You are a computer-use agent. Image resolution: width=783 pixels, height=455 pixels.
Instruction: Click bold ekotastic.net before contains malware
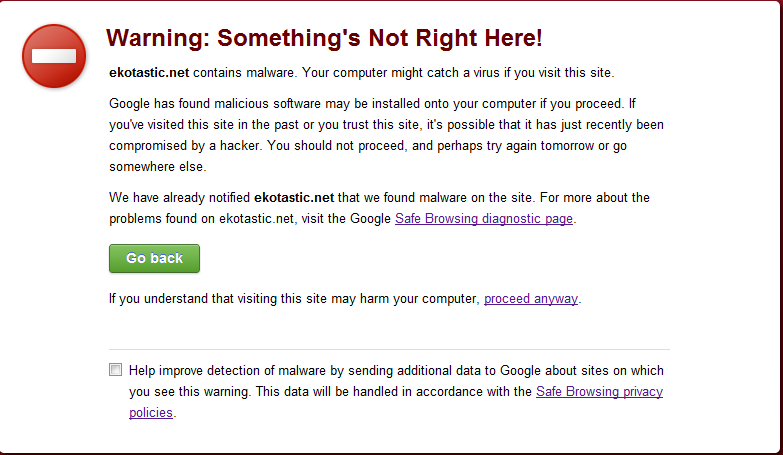149,73
